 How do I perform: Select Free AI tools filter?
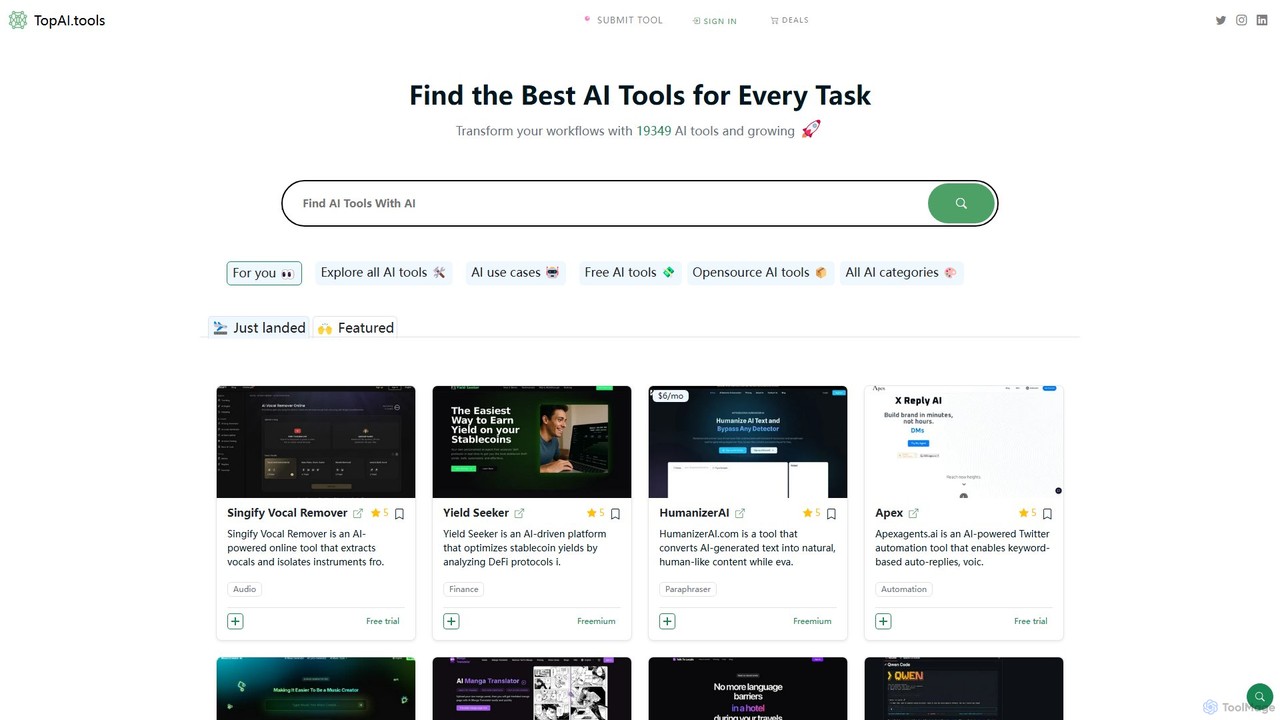click(630, 272)
